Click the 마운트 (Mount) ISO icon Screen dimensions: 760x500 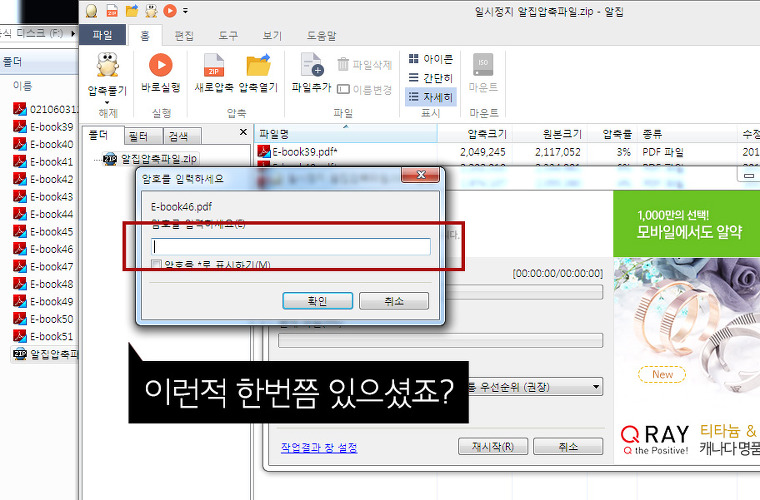click(x=483, y=66)
